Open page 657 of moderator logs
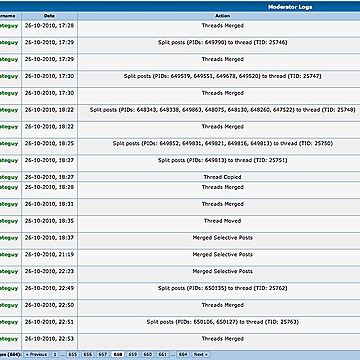 tap(102, 354)
